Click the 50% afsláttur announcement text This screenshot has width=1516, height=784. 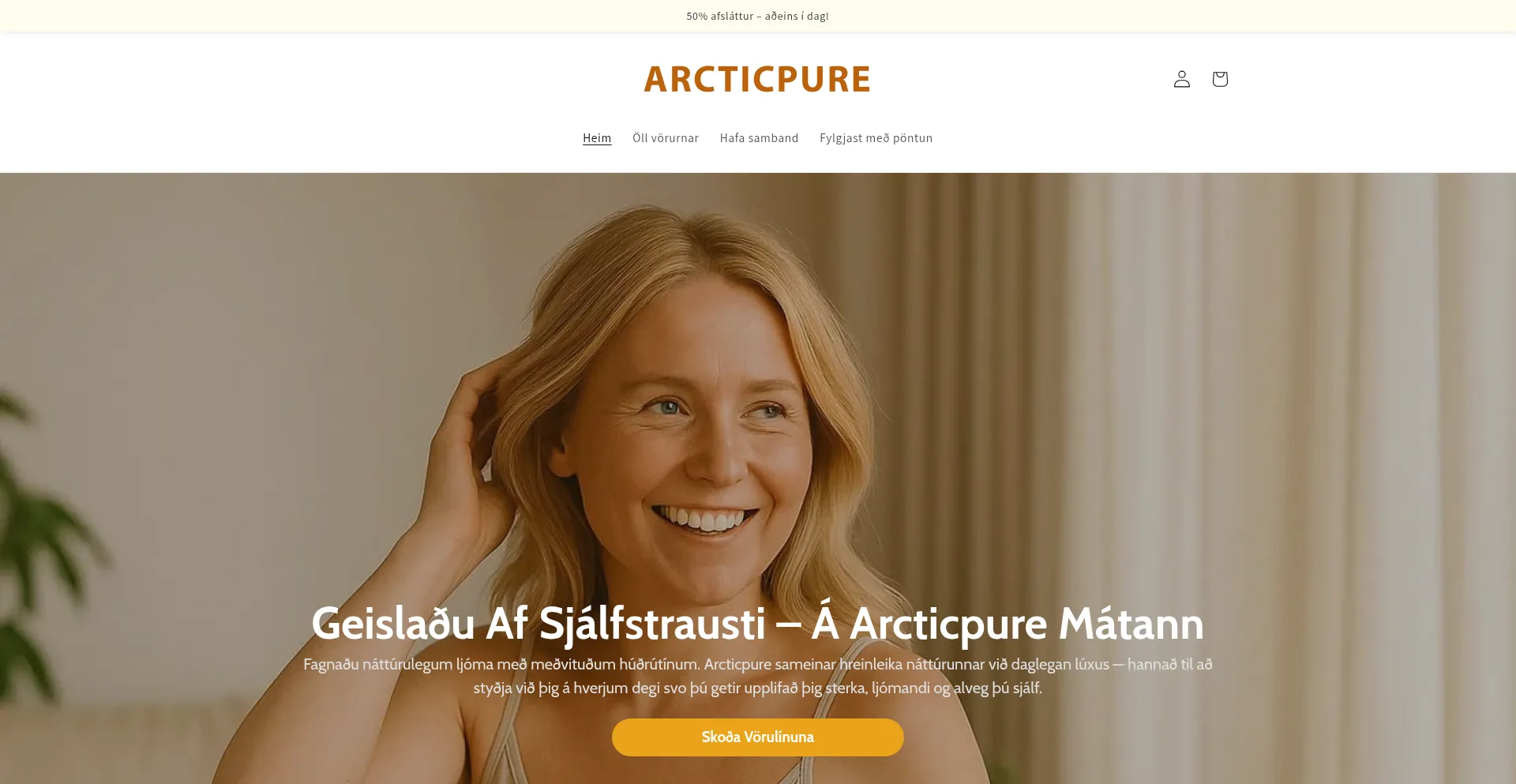point(758,16)
